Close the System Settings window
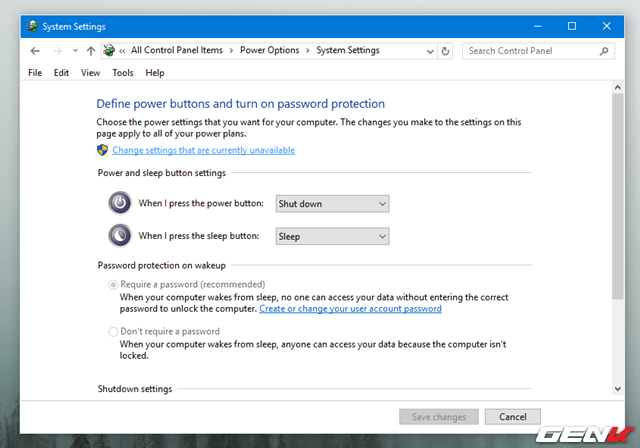This screenshot has height=448, width=640. (x=607, y=26)
